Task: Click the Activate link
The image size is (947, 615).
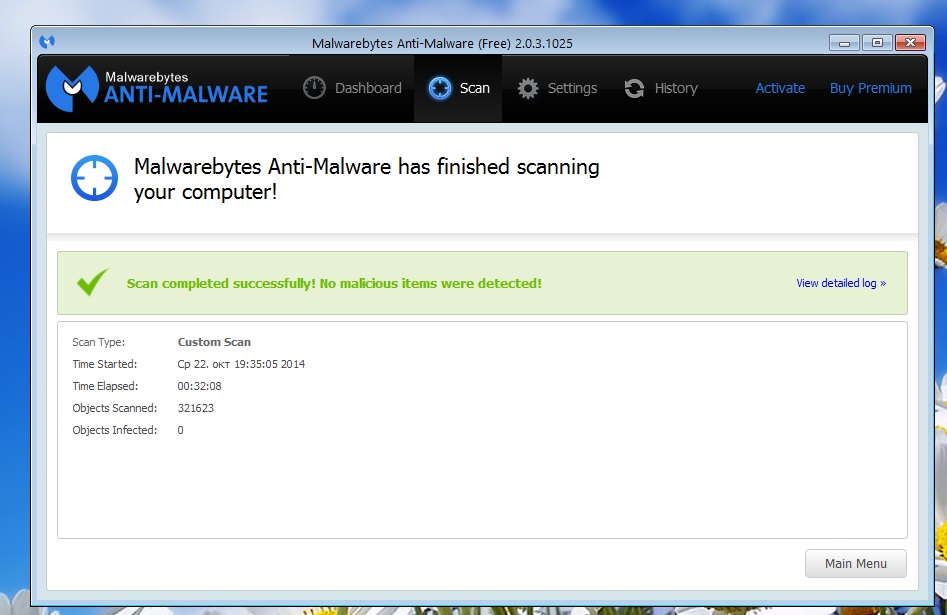Action: [x=780, y=88]
